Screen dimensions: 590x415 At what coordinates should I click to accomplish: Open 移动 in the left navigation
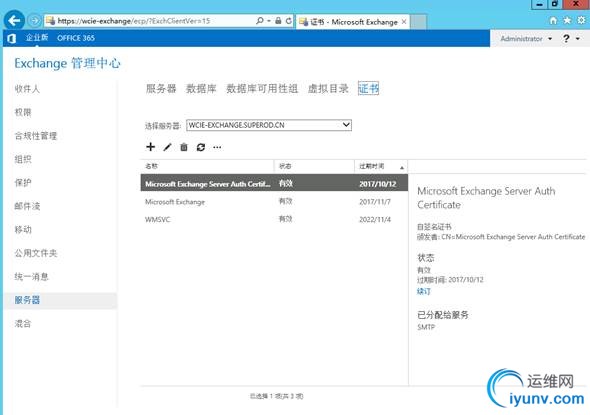pyautogui.click(x=23, y=230)
